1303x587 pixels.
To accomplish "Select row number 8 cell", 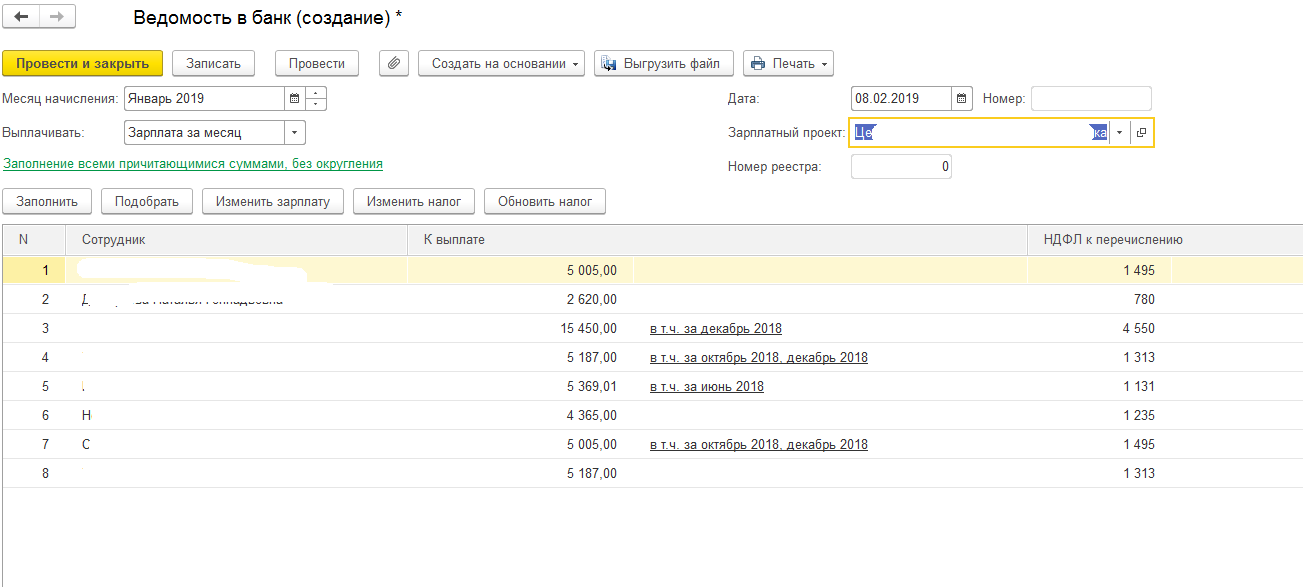I will click(34, 473).
